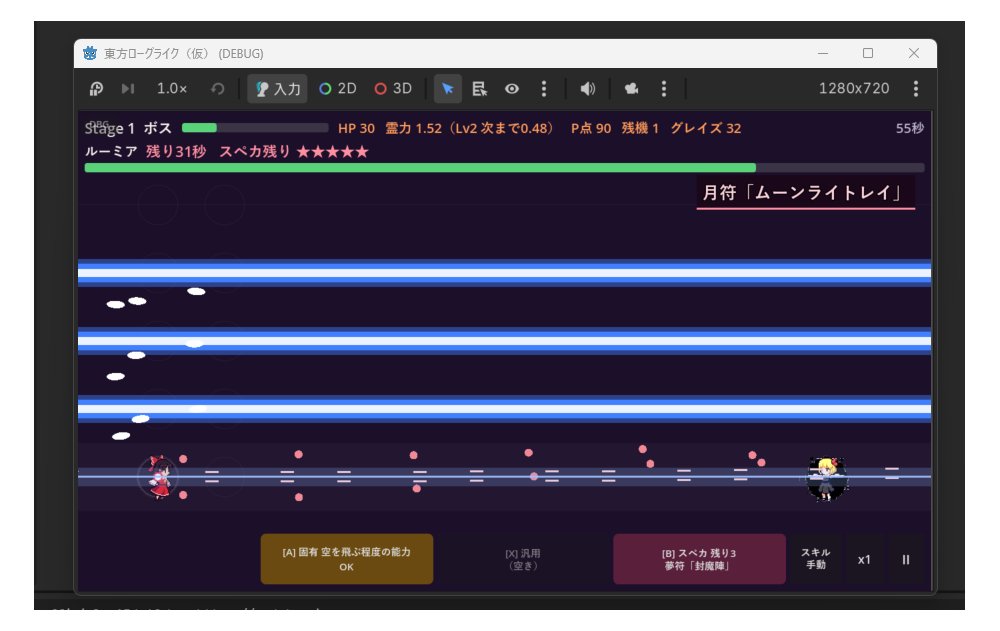Click the ルーミア boss name label
The width and height of the screenshot is (1000, 631).
(x=111, y=152)
